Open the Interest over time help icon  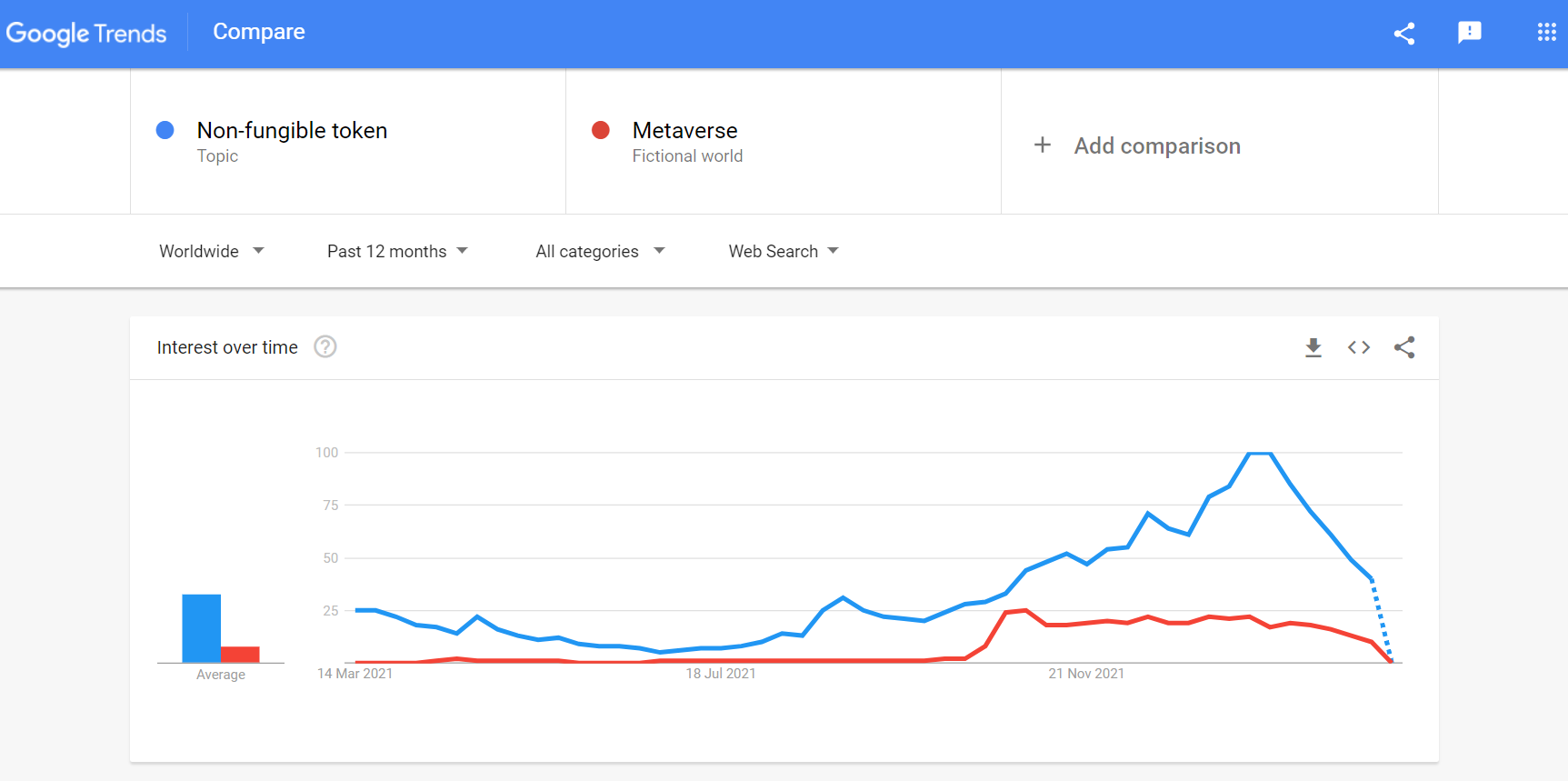click(x=325, y=347)
